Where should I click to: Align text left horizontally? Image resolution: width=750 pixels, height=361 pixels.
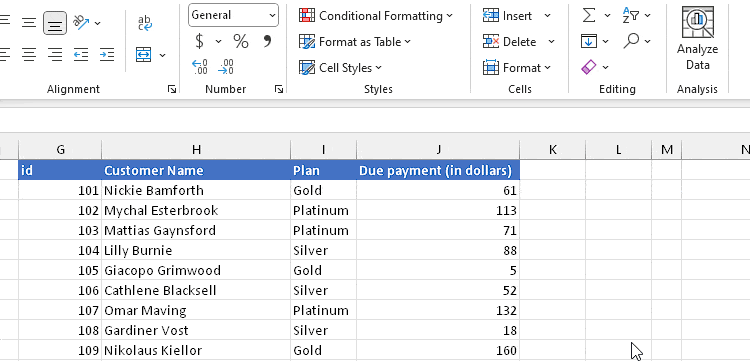(4, 55)
